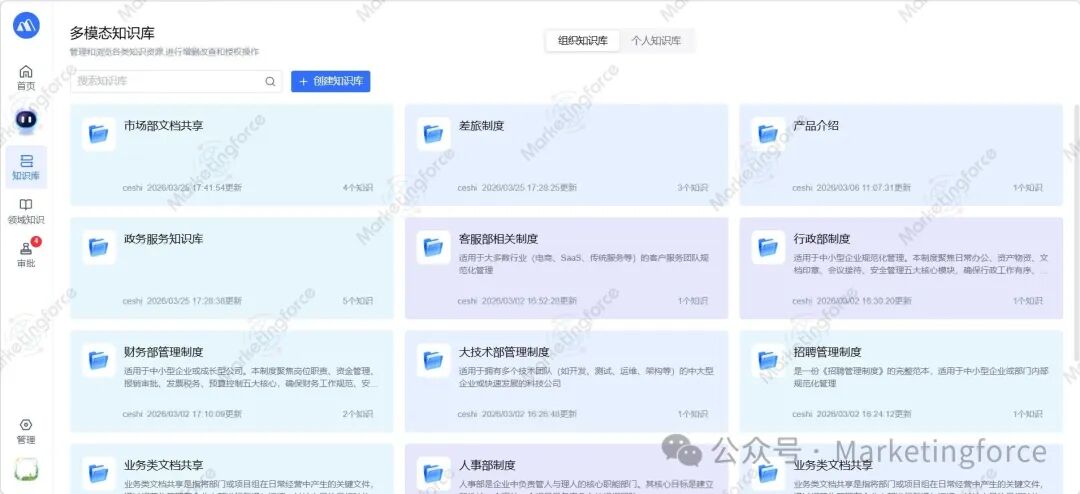Open the 招聘管理制度 knowledge base
The image size is (1080, 494).
click(x=827, y=352)
